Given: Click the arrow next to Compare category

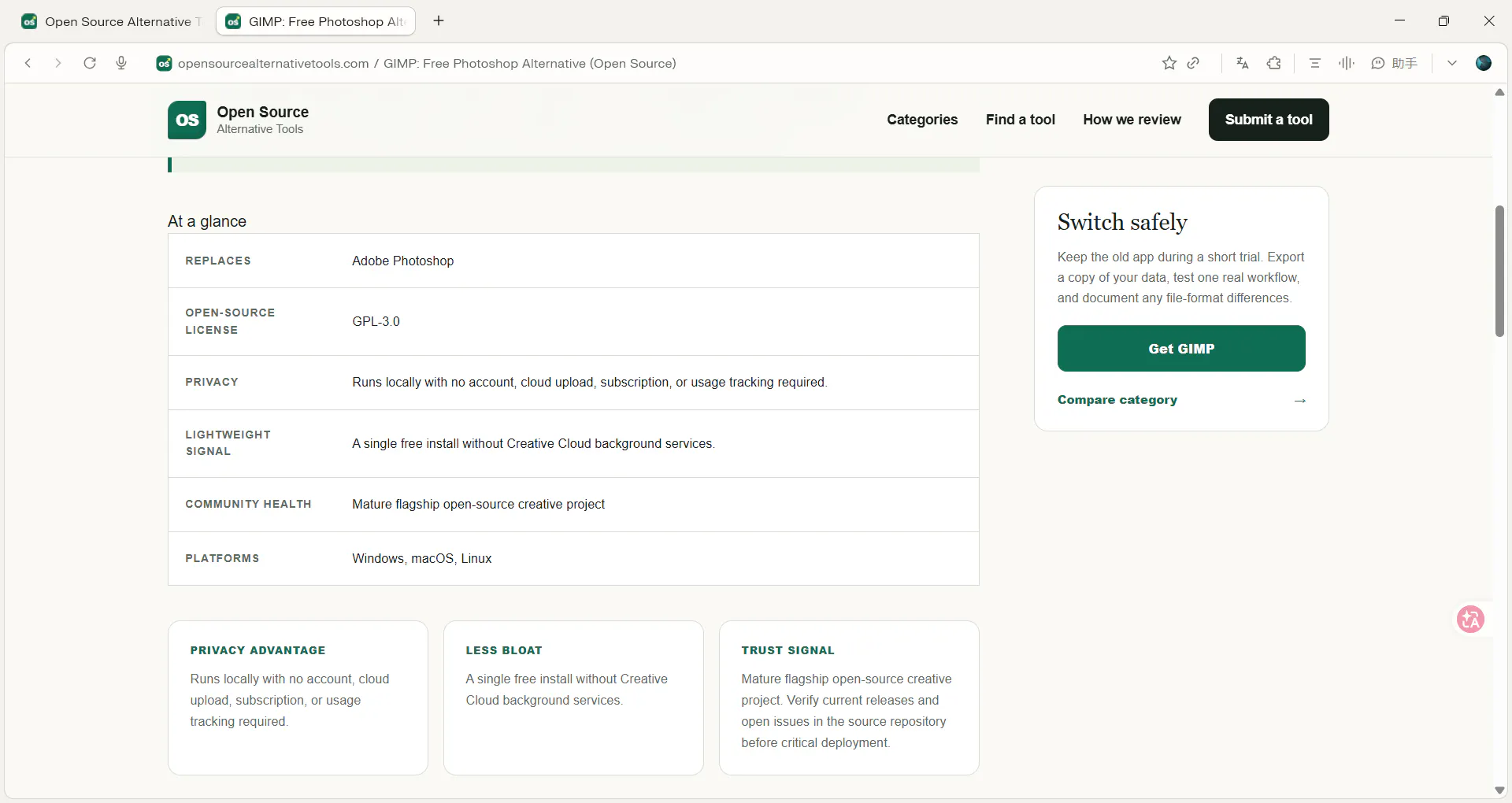Looking at the screenshot, I should point(1300,401).
